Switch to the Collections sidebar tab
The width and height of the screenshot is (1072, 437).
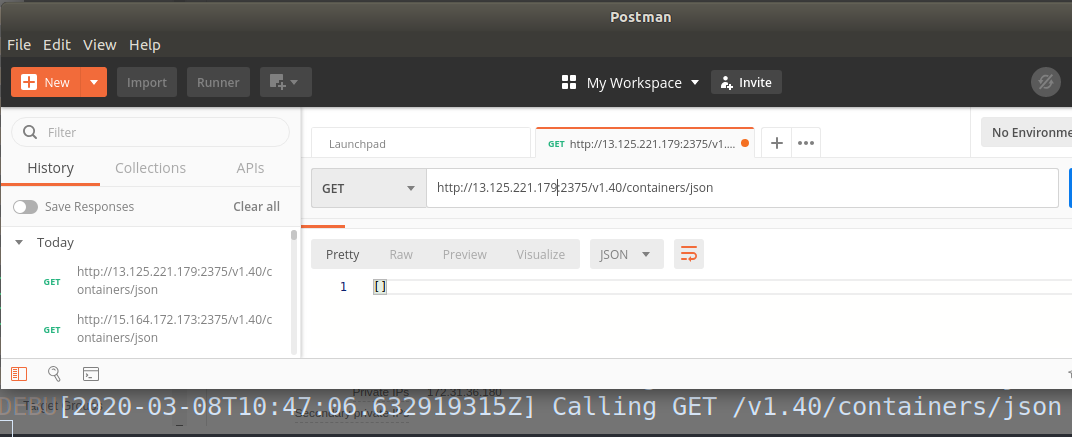click(x=150, y=168)
